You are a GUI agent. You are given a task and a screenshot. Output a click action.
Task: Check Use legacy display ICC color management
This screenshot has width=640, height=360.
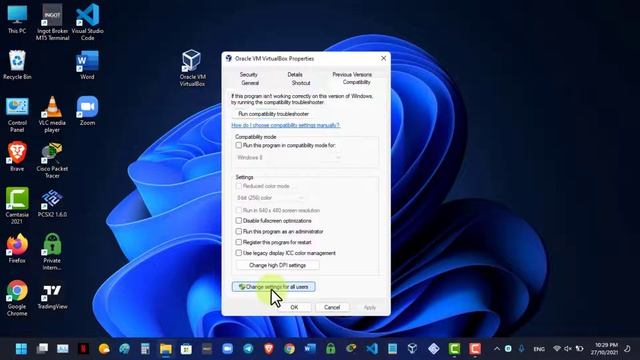[239, 253]
